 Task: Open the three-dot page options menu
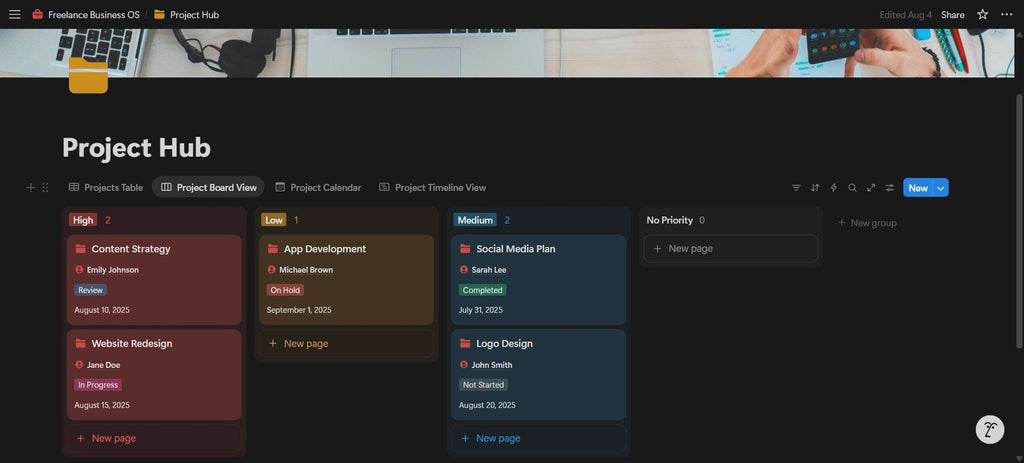click(x=1006, y=14)
